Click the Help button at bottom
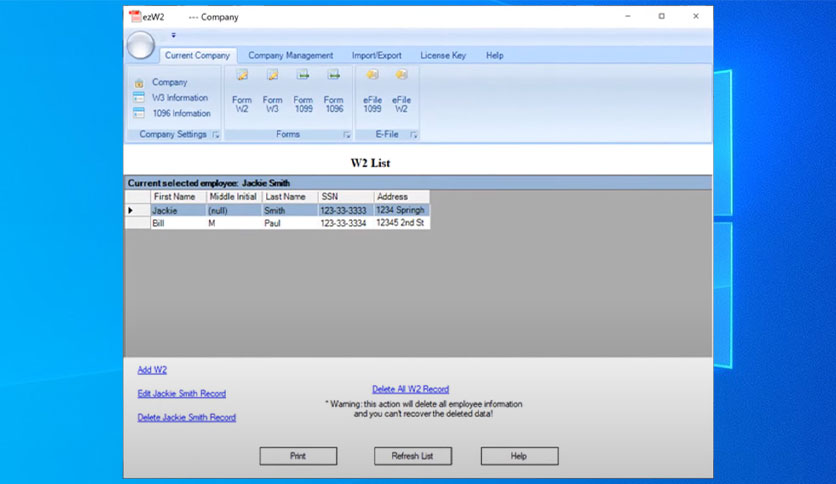Screen dimensions: 836x484 point(519,456)
